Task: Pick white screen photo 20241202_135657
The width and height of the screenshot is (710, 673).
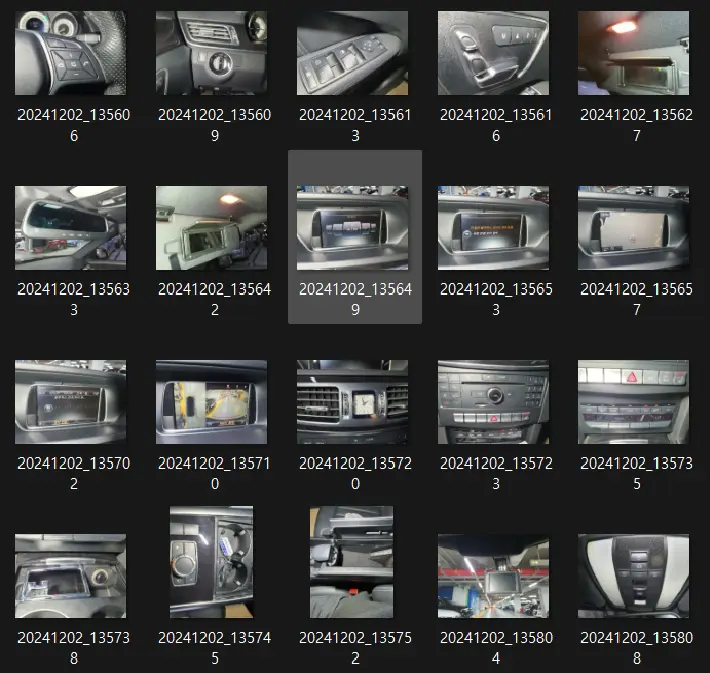Action: click(633, 228)
